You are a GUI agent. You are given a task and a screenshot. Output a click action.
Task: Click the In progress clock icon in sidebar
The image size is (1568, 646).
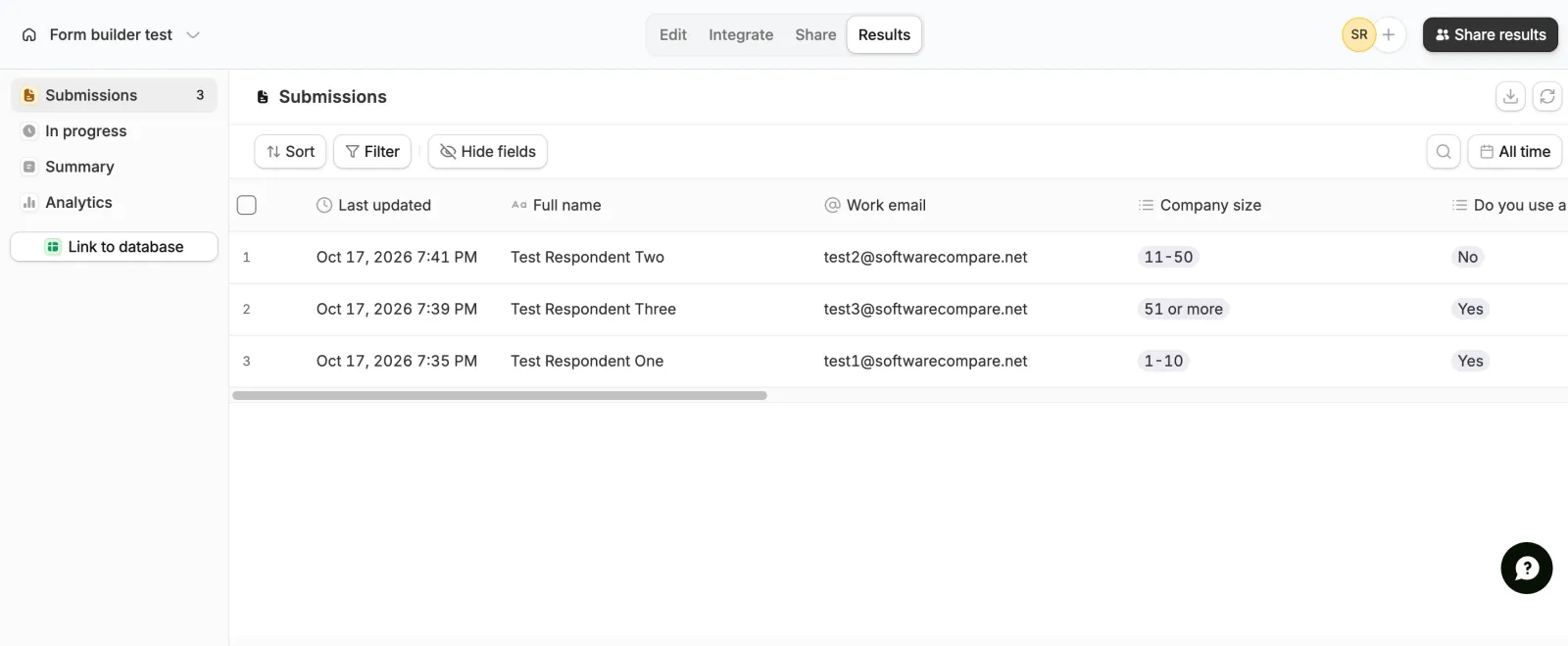[29, 130]
